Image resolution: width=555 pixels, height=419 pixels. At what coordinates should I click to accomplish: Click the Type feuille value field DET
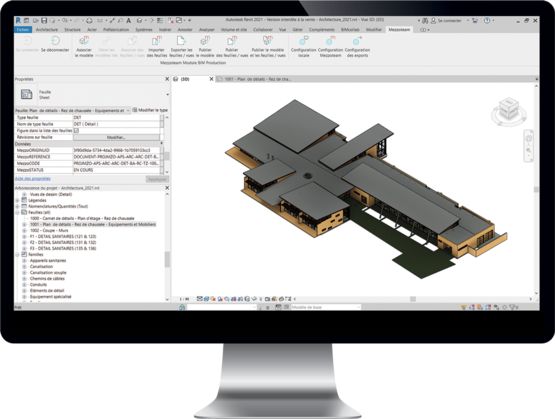pos(116,117)
